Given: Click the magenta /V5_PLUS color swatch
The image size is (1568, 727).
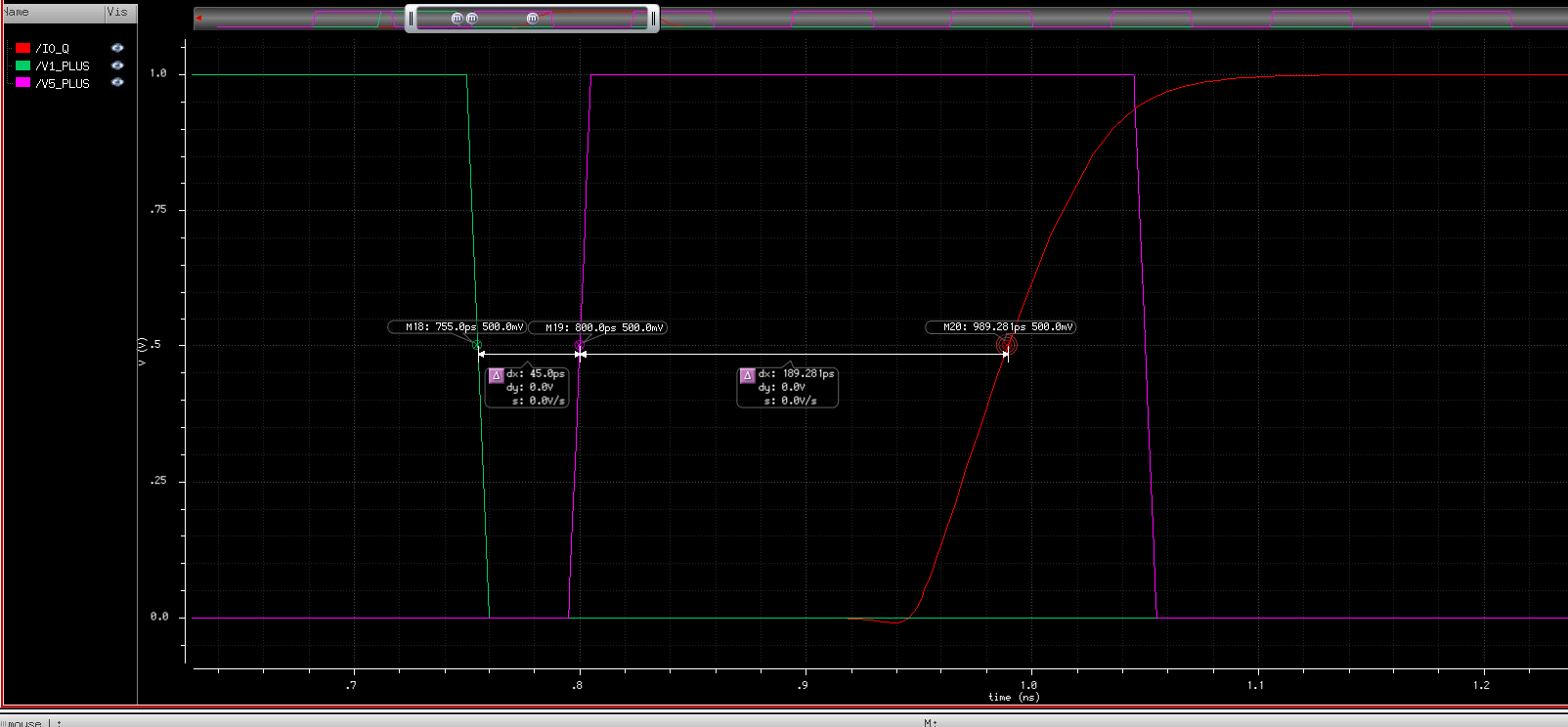Looking at the screenshot, I should pos(23,83).
